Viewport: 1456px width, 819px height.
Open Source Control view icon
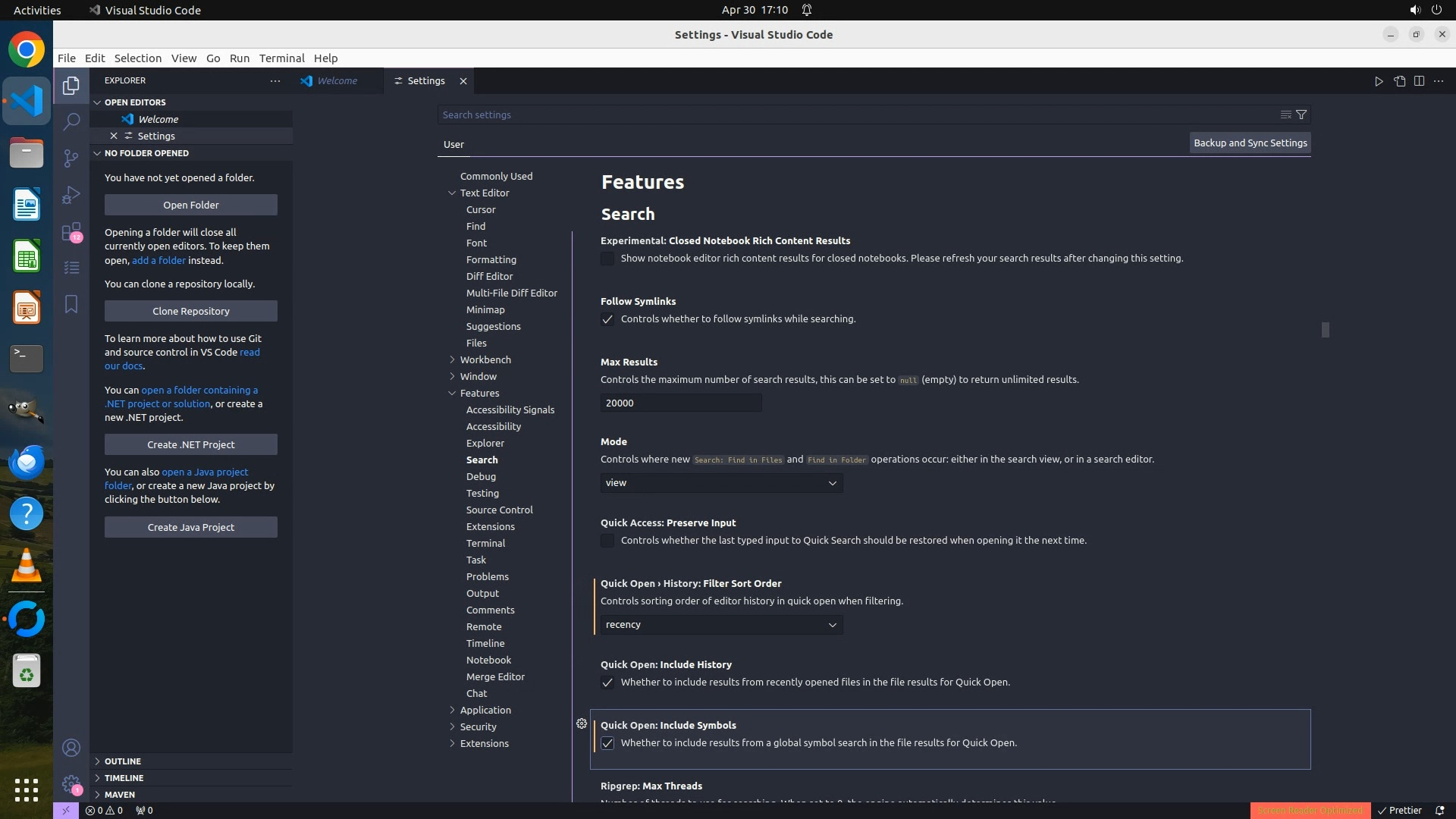point(71,158)
